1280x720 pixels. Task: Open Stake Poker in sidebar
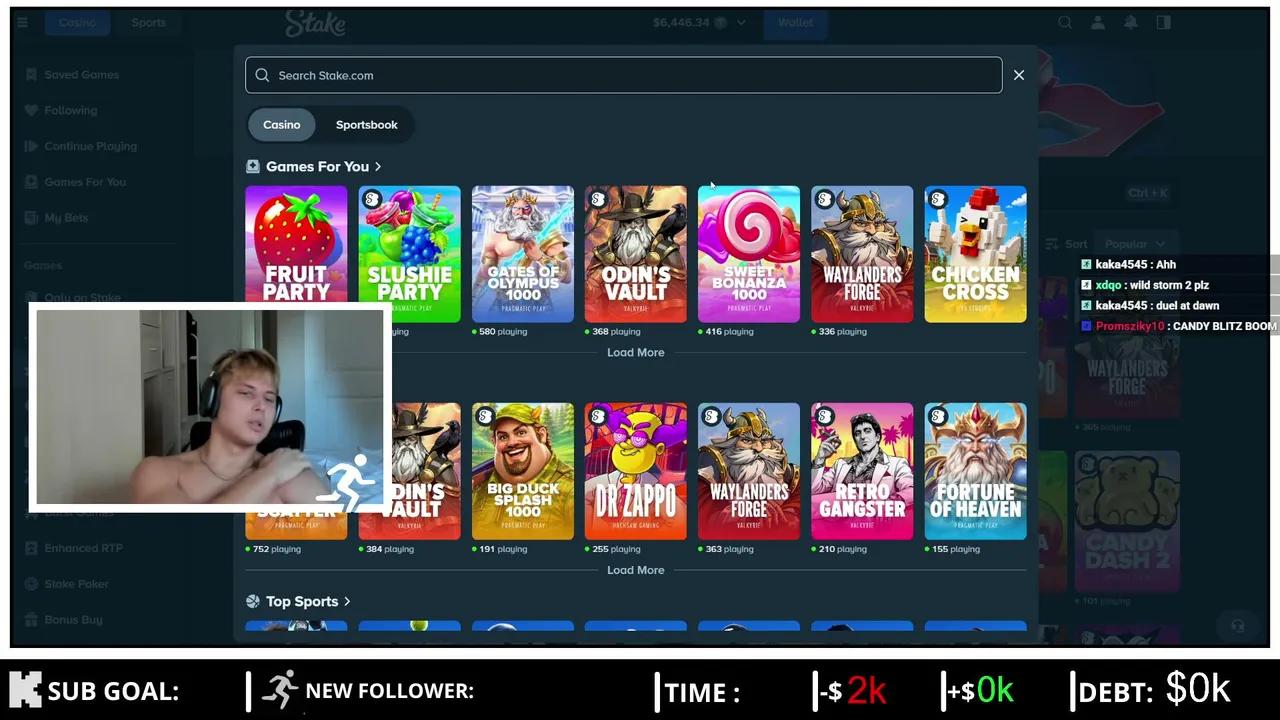coord(76,584)
